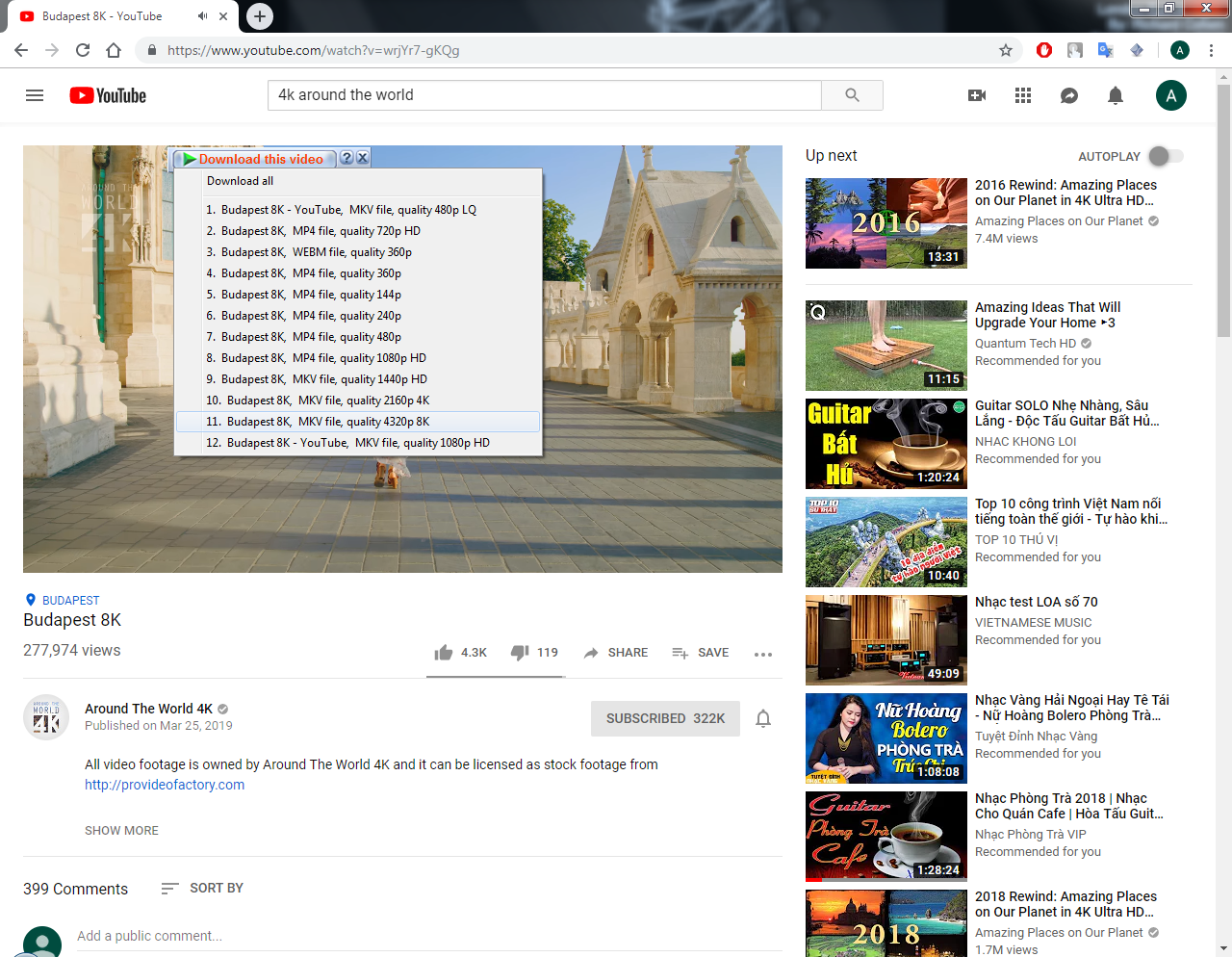Viewport: 1232px width, 957px height.
Task: Choose MP4 480p download option
Action: click(358, 337)
